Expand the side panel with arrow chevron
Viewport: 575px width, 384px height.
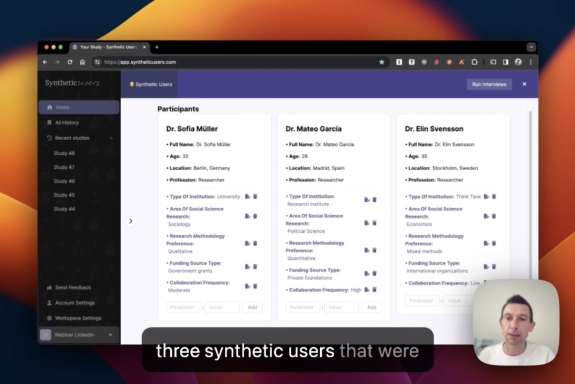(x=131, y=221)
